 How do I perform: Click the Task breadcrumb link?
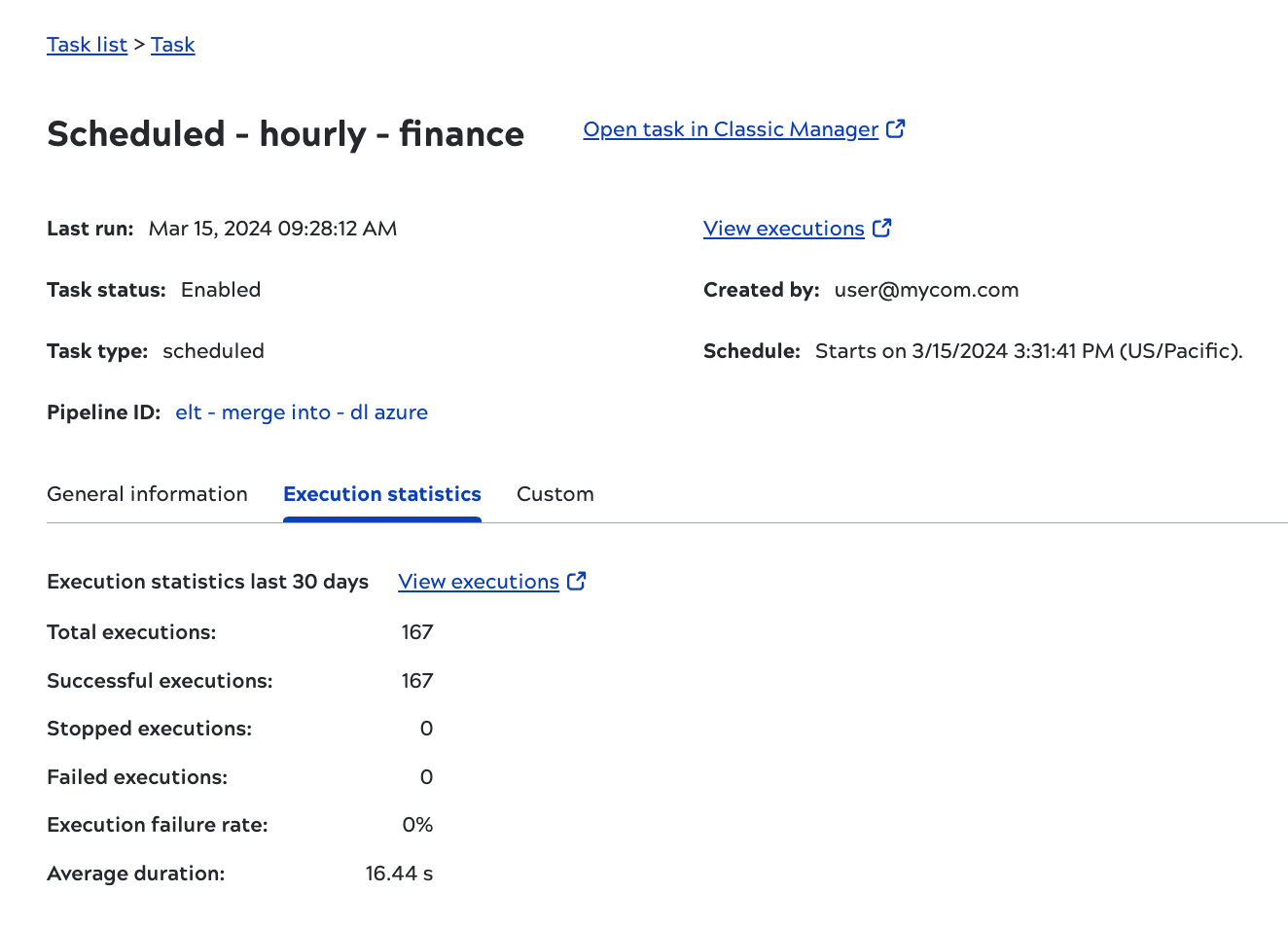coord(172,45)
